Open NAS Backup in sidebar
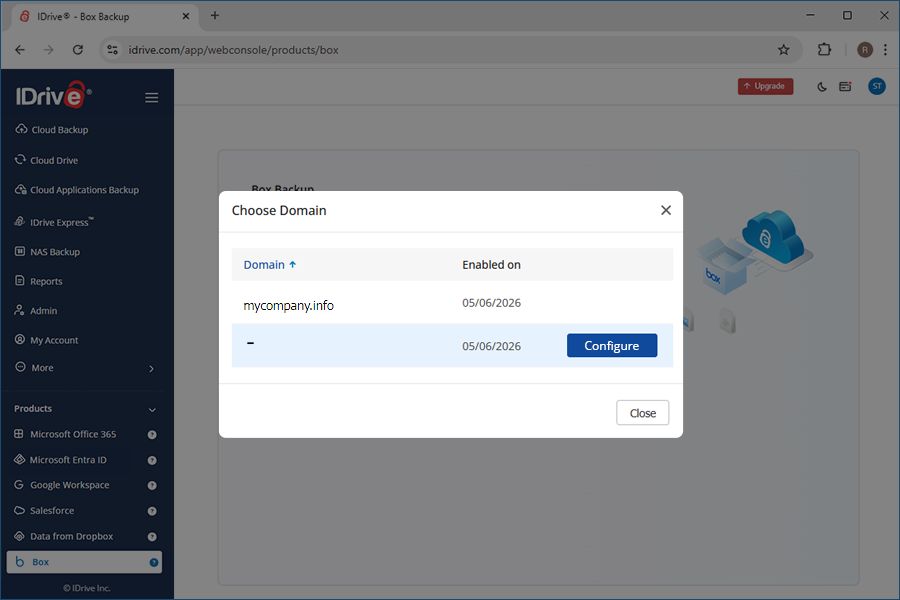 click(x=48, y=251)
